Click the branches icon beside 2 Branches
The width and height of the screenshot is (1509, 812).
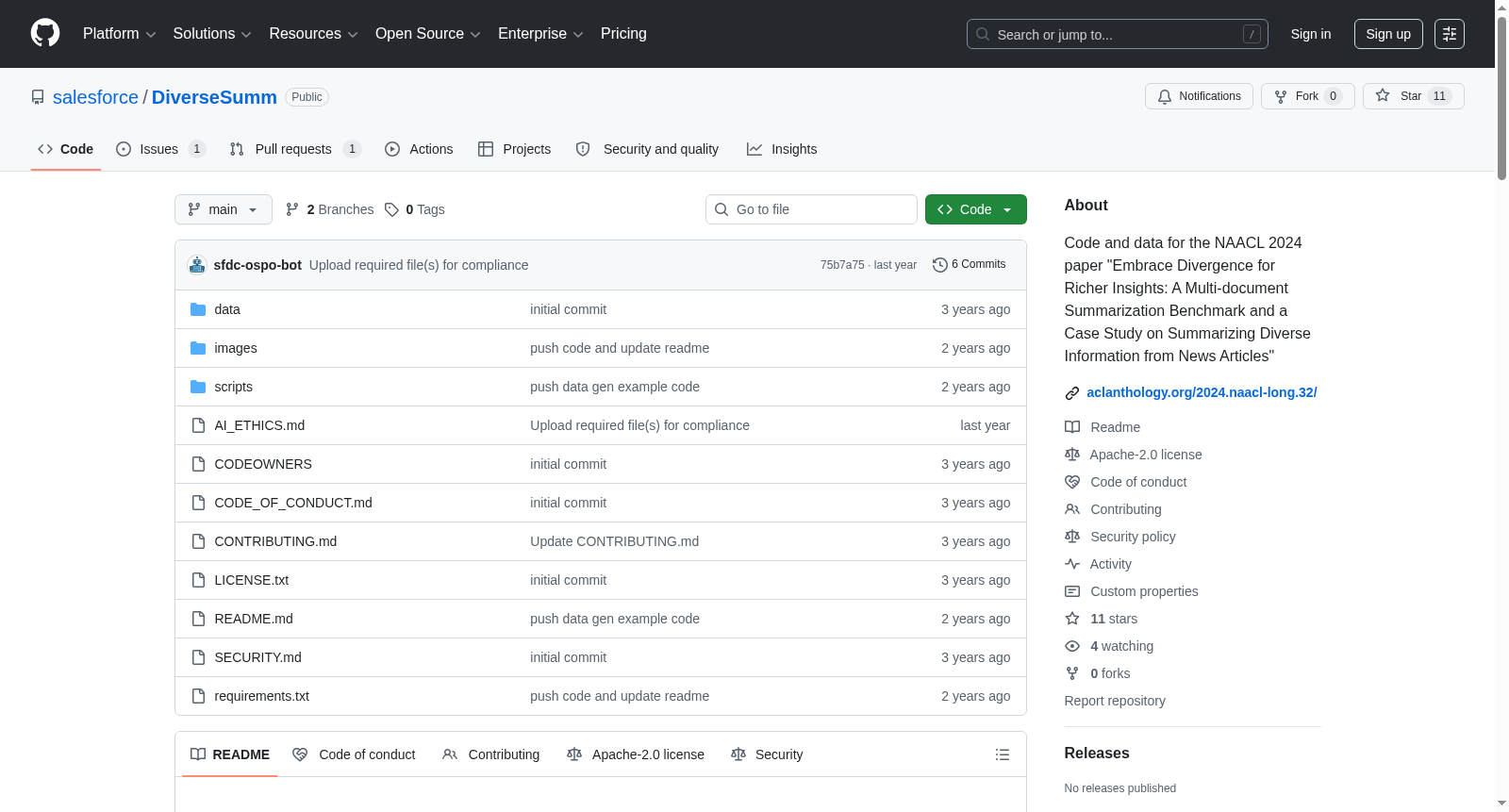292,209
